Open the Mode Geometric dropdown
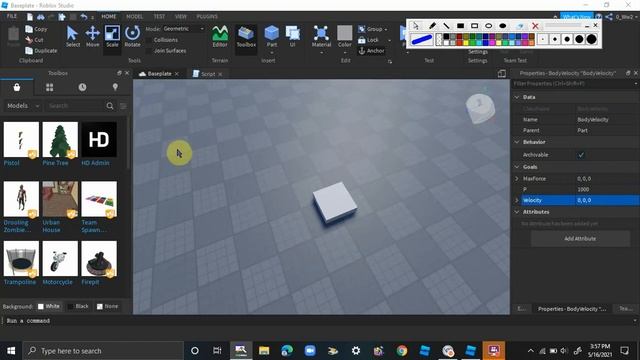The width and height of the screenshot is (640, 360). (x=183, y=29)
